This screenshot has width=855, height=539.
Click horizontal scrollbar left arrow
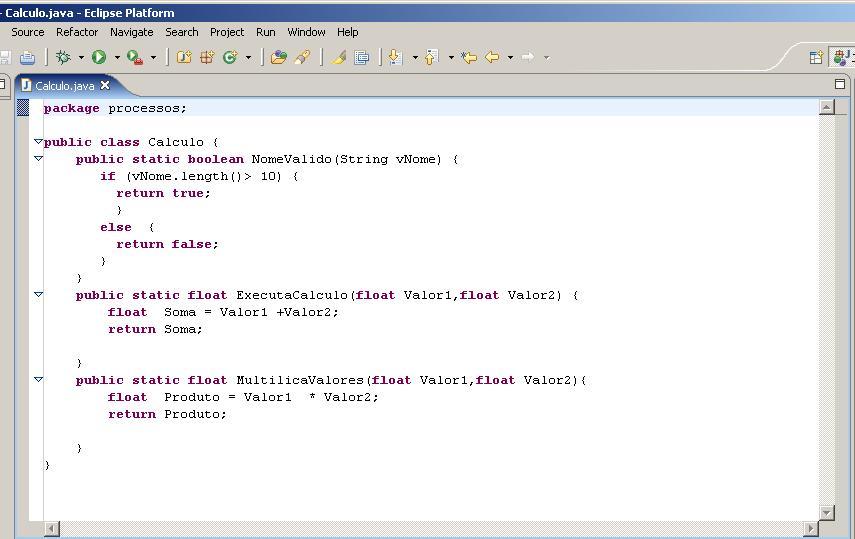click(x=52, y=528)
